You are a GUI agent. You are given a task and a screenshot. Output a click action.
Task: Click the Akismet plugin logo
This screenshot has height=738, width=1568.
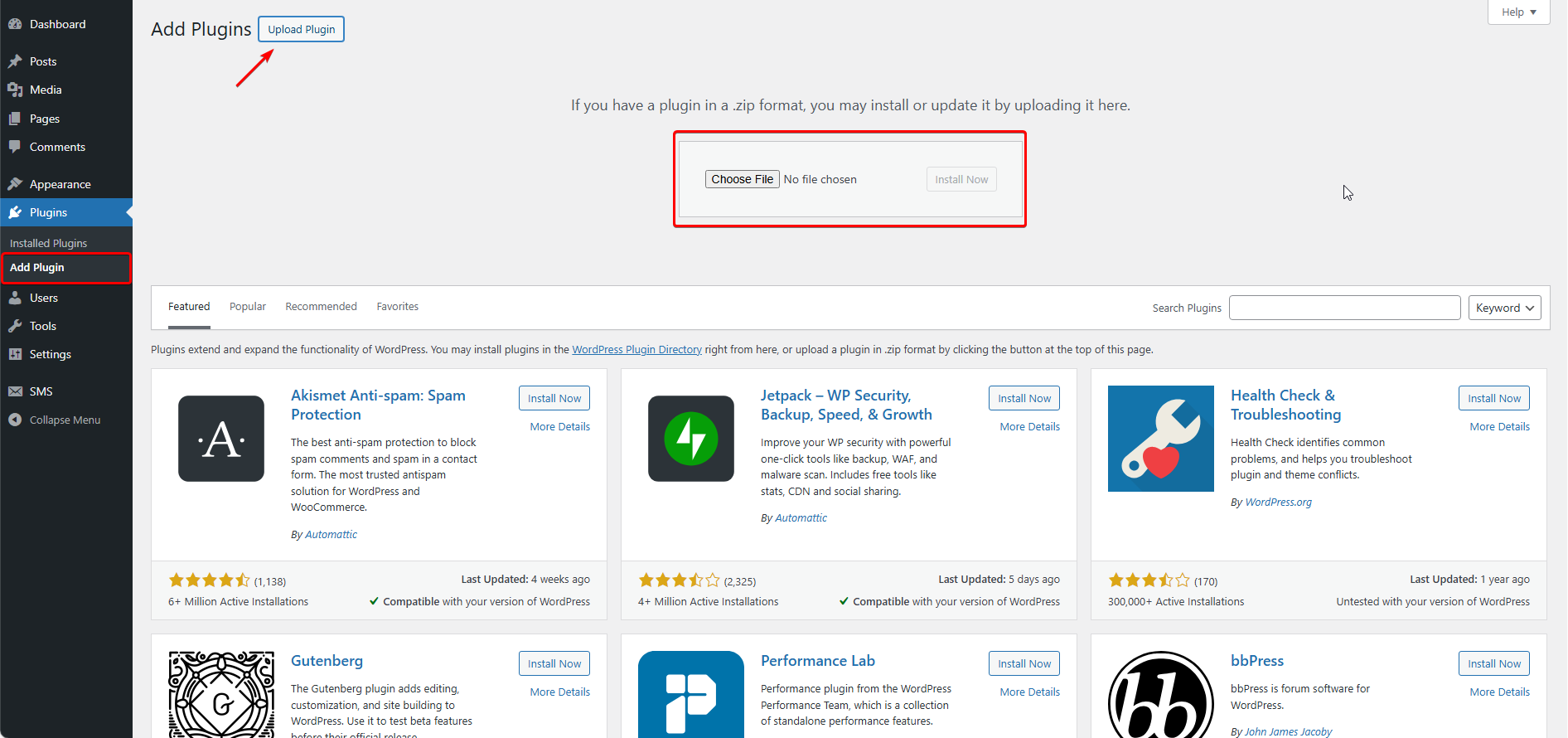click(x=221, y=439)
